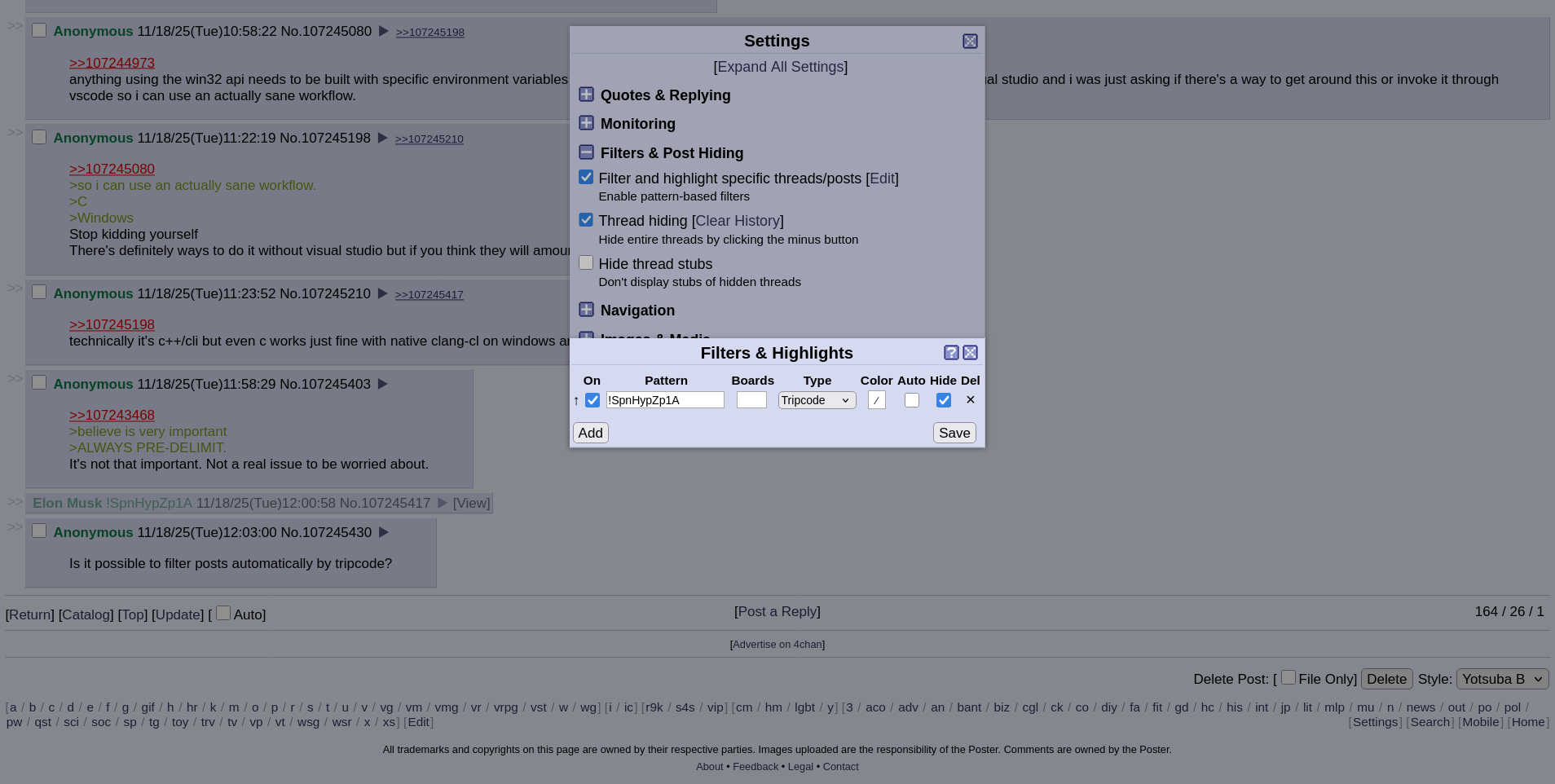Go to the /g/ board link

[126, 707]
